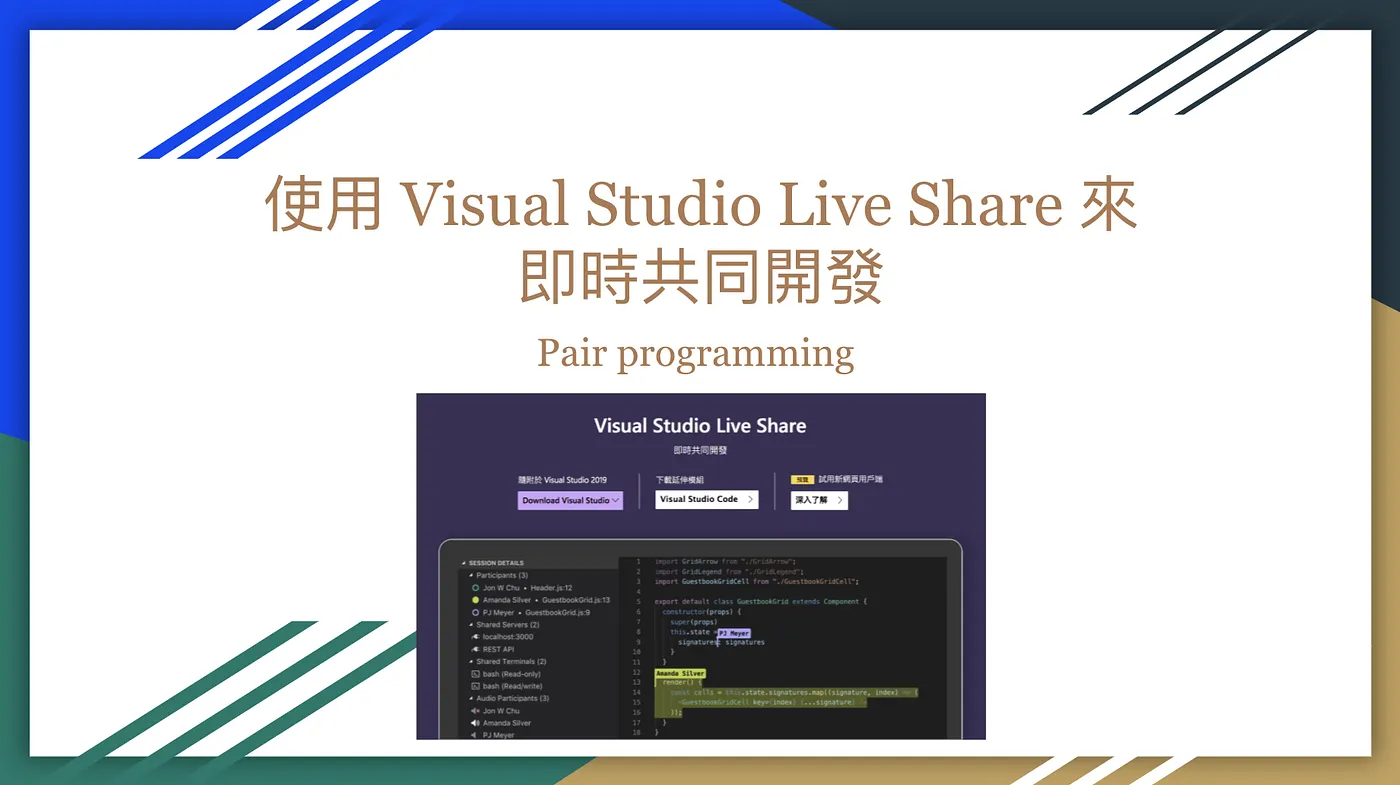Click the 'Visual Studio Live Share' heading

pos(700,426)
